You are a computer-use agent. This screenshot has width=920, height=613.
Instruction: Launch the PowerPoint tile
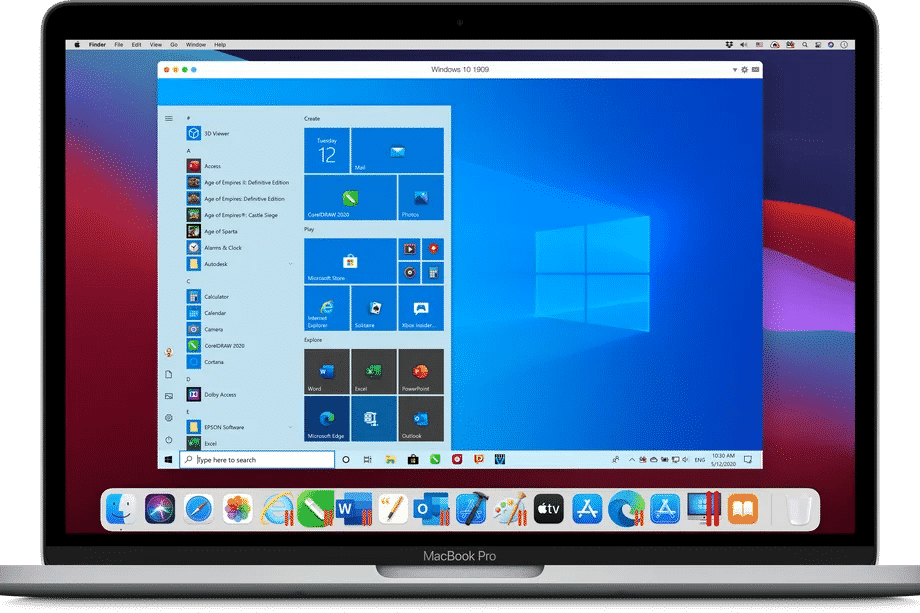421,372
